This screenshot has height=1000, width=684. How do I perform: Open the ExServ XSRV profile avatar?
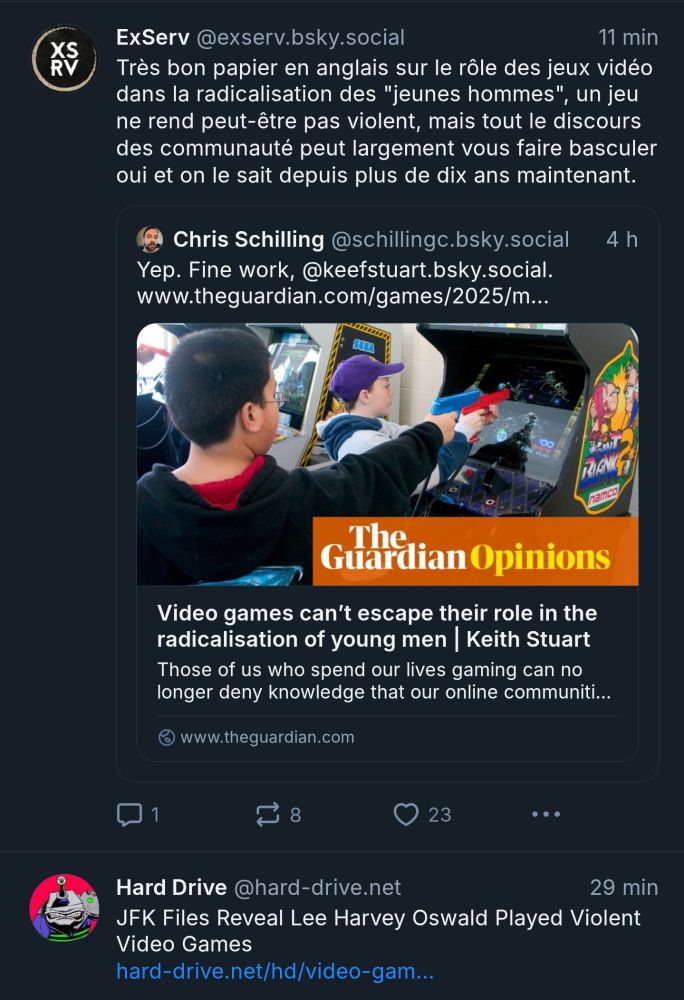click(64, 59)
